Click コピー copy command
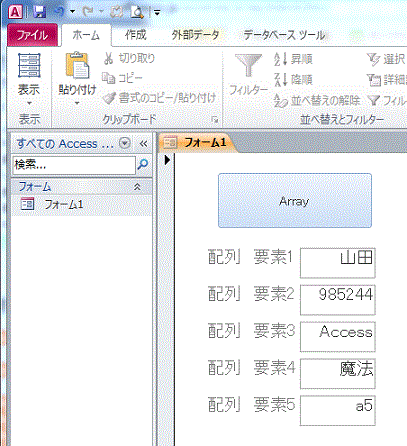This screenshot has width=407, height=446. (122, 78)
